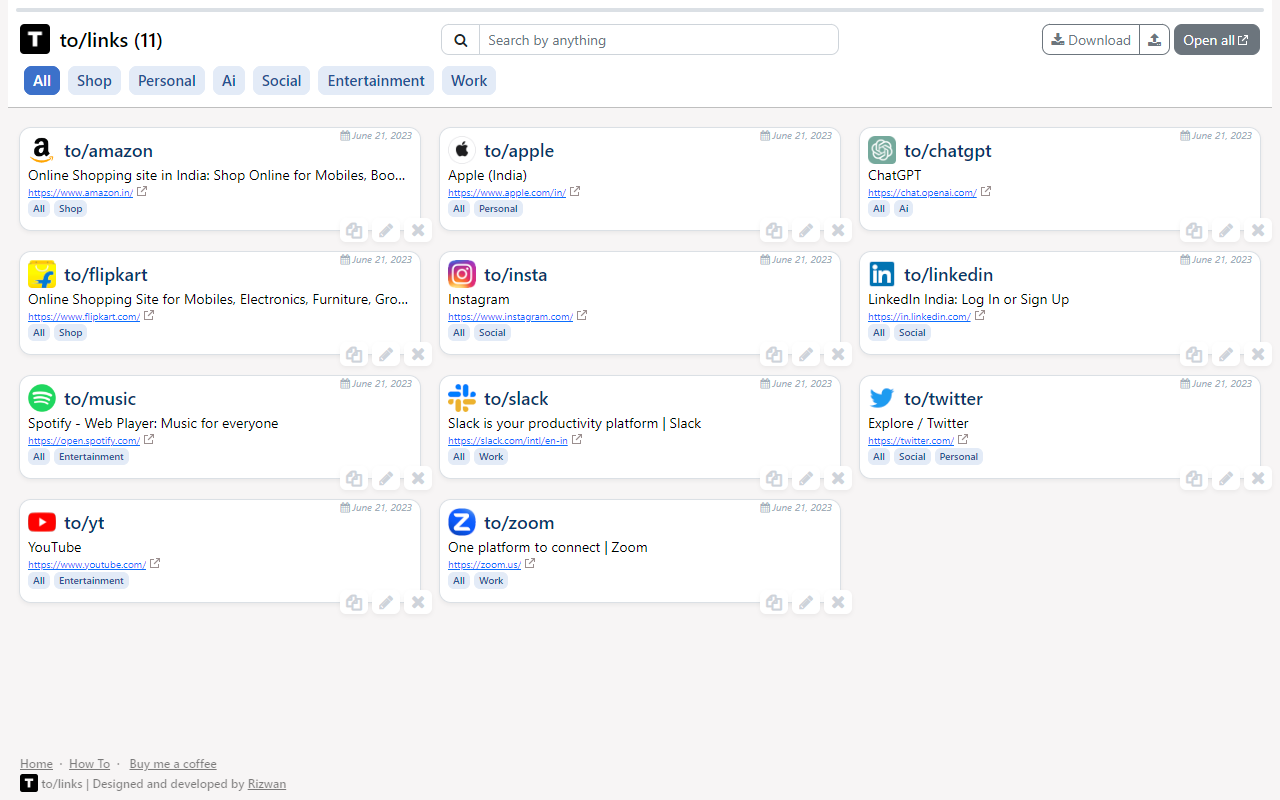The height and width of the screenshot is (800, 1280).
Task: Click the YouTube logo on to/yt card
Action: coord(42,522)
